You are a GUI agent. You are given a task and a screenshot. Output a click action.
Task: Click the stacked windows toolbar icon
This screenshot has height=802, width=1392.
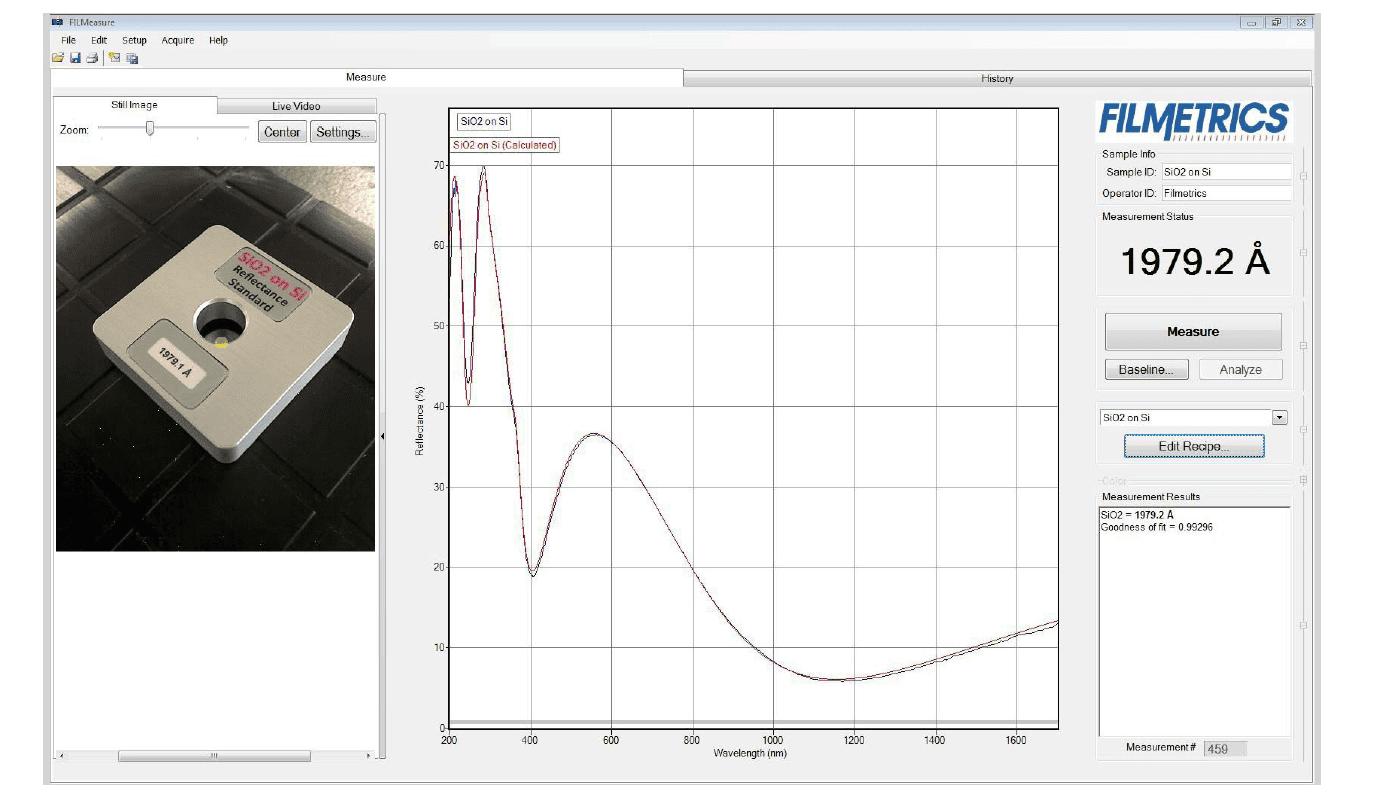coord(132,58)
